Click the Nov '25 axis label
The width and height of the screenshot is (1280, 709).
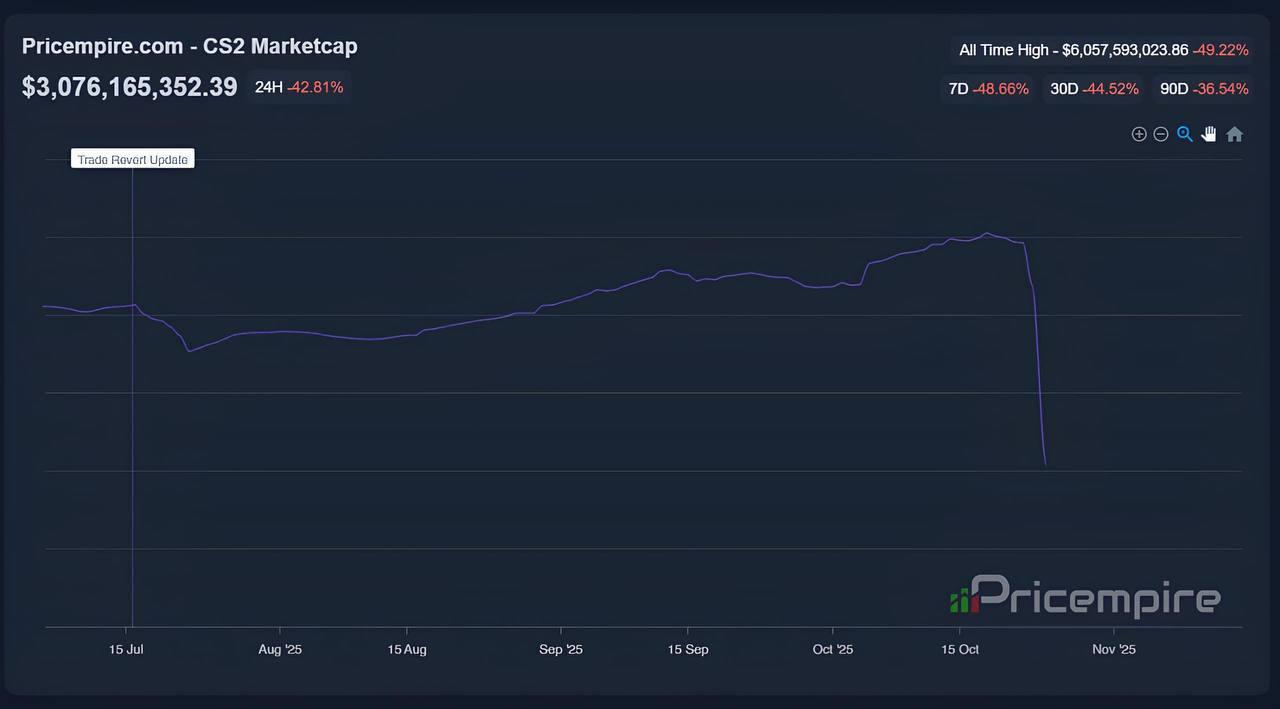pos(1114,649)
